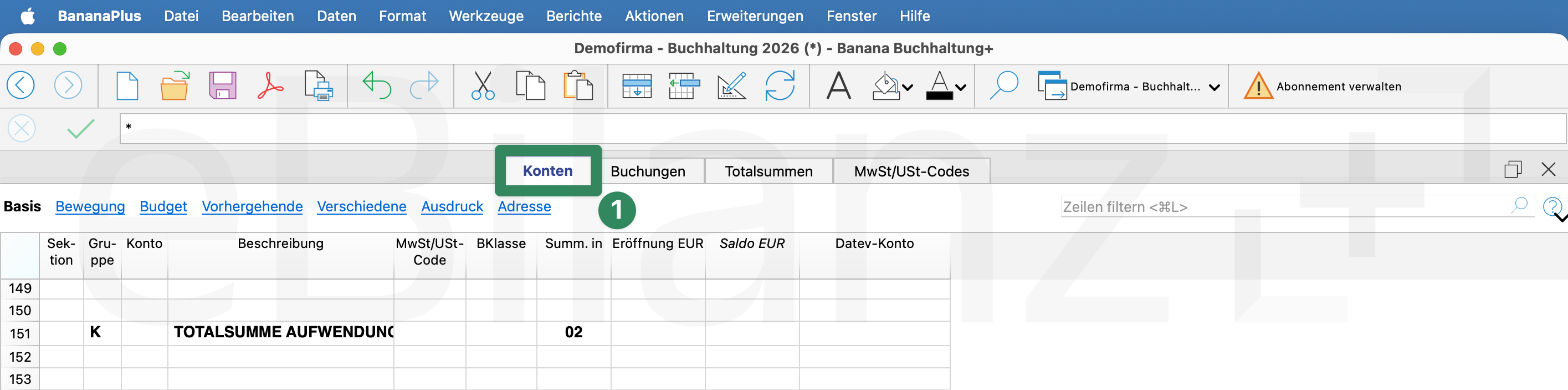Screen dimensions: 1568x390
Task: Switch to the Totalsummen tab
Action: pyautogui.click(x=769, y=171)
